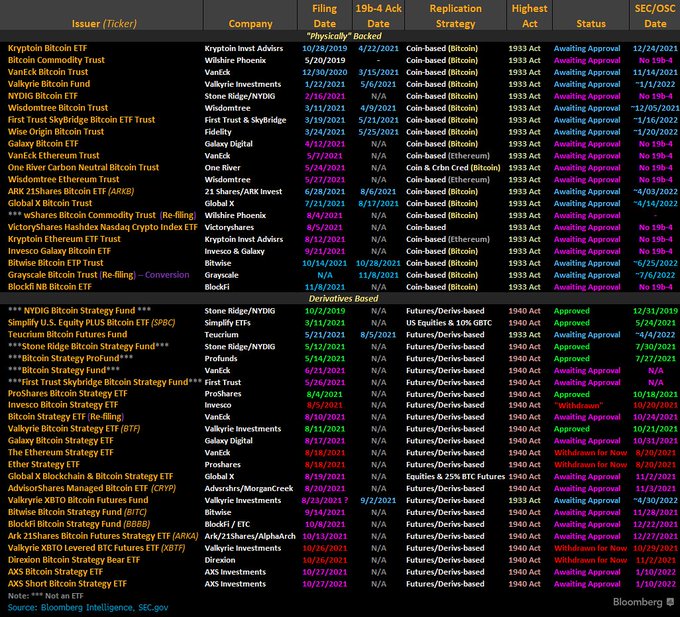Click the Issuer (Ticker) column header
The image size is (680, 617).
point(104,23)
